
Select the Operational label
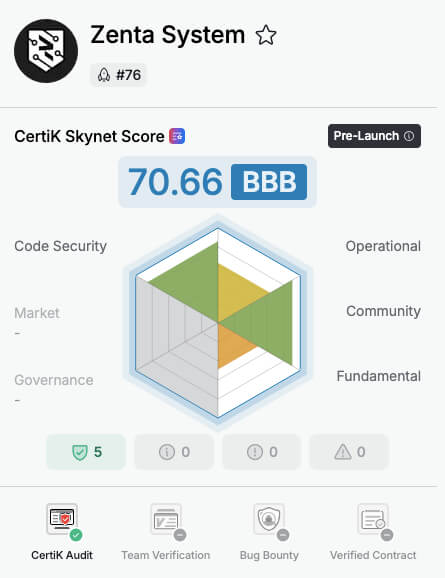[383, 246]
